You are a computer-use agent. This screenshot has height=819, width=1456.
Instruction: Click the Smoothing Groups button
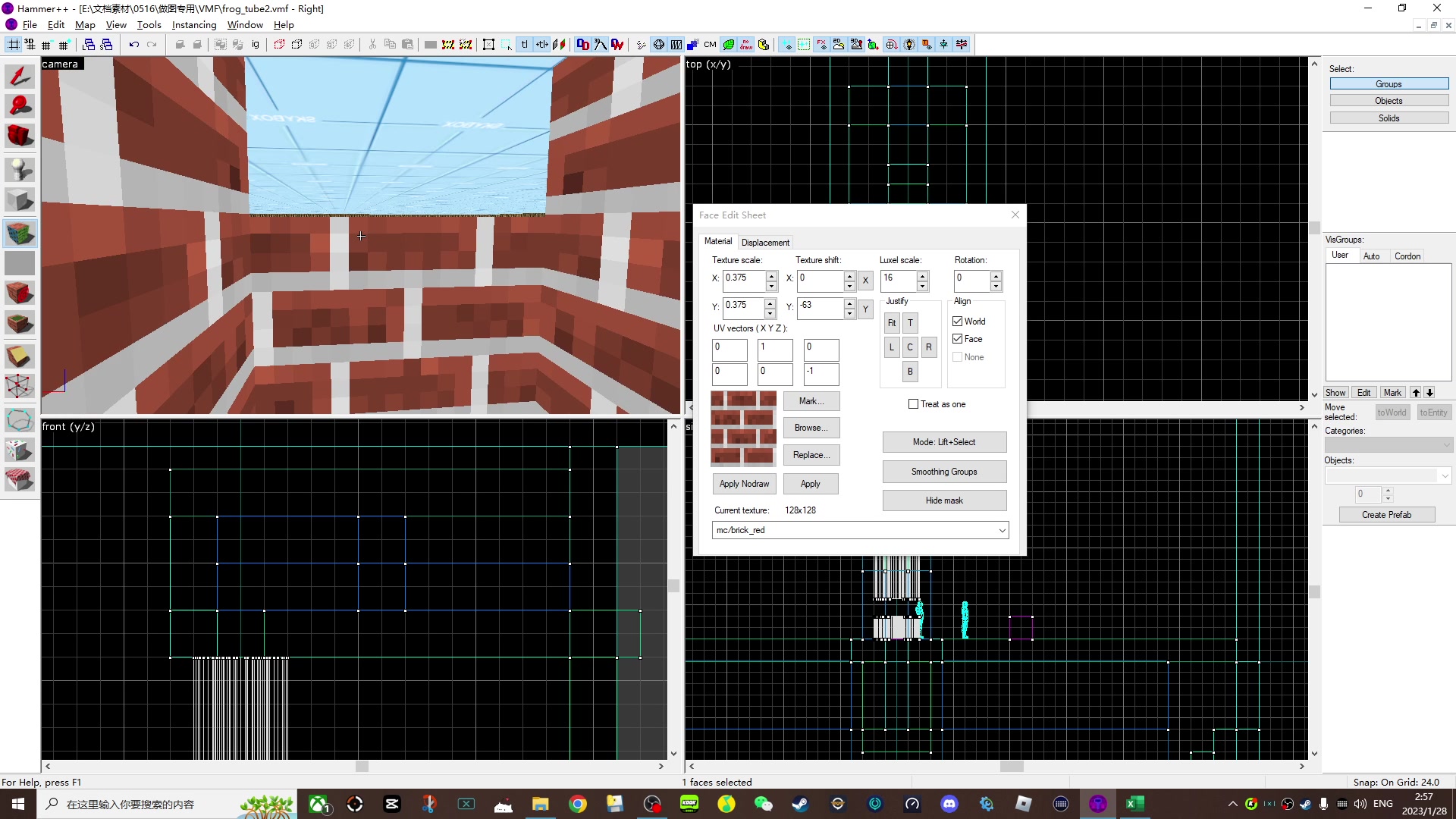(944, 472)
